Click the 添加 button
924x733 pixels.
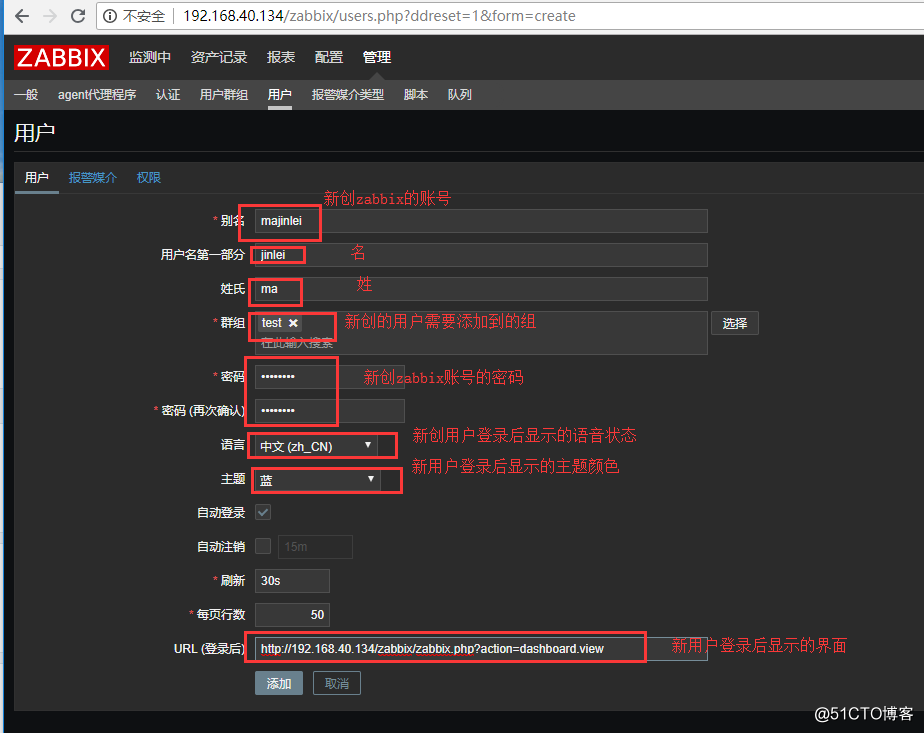pos(279,683)
